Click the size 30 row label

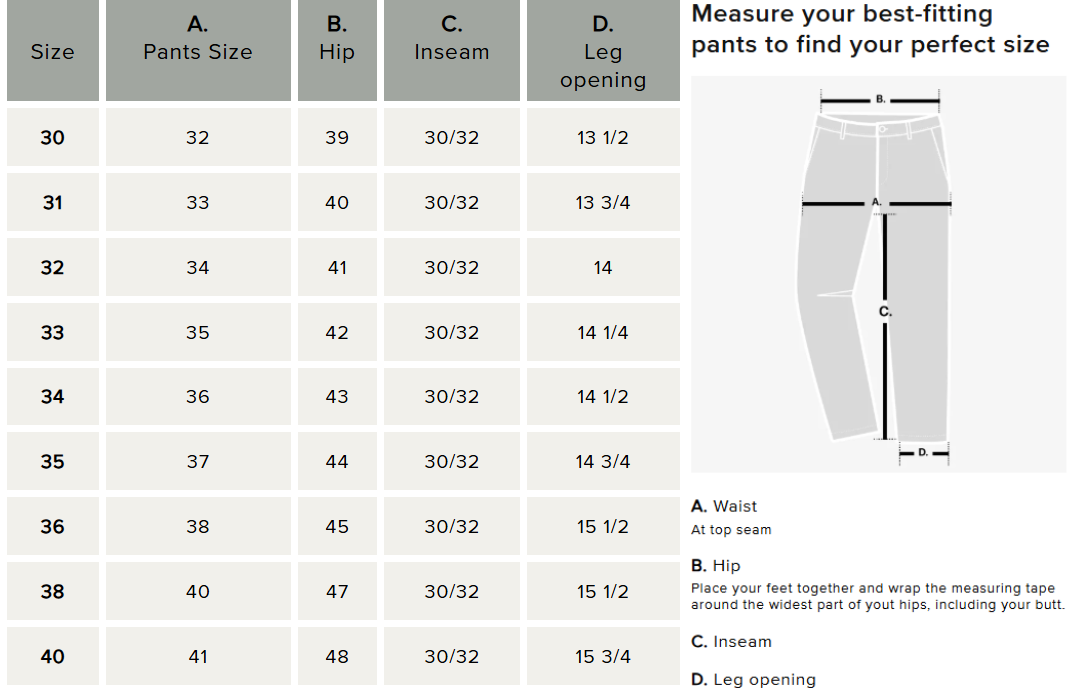(52, 138)
